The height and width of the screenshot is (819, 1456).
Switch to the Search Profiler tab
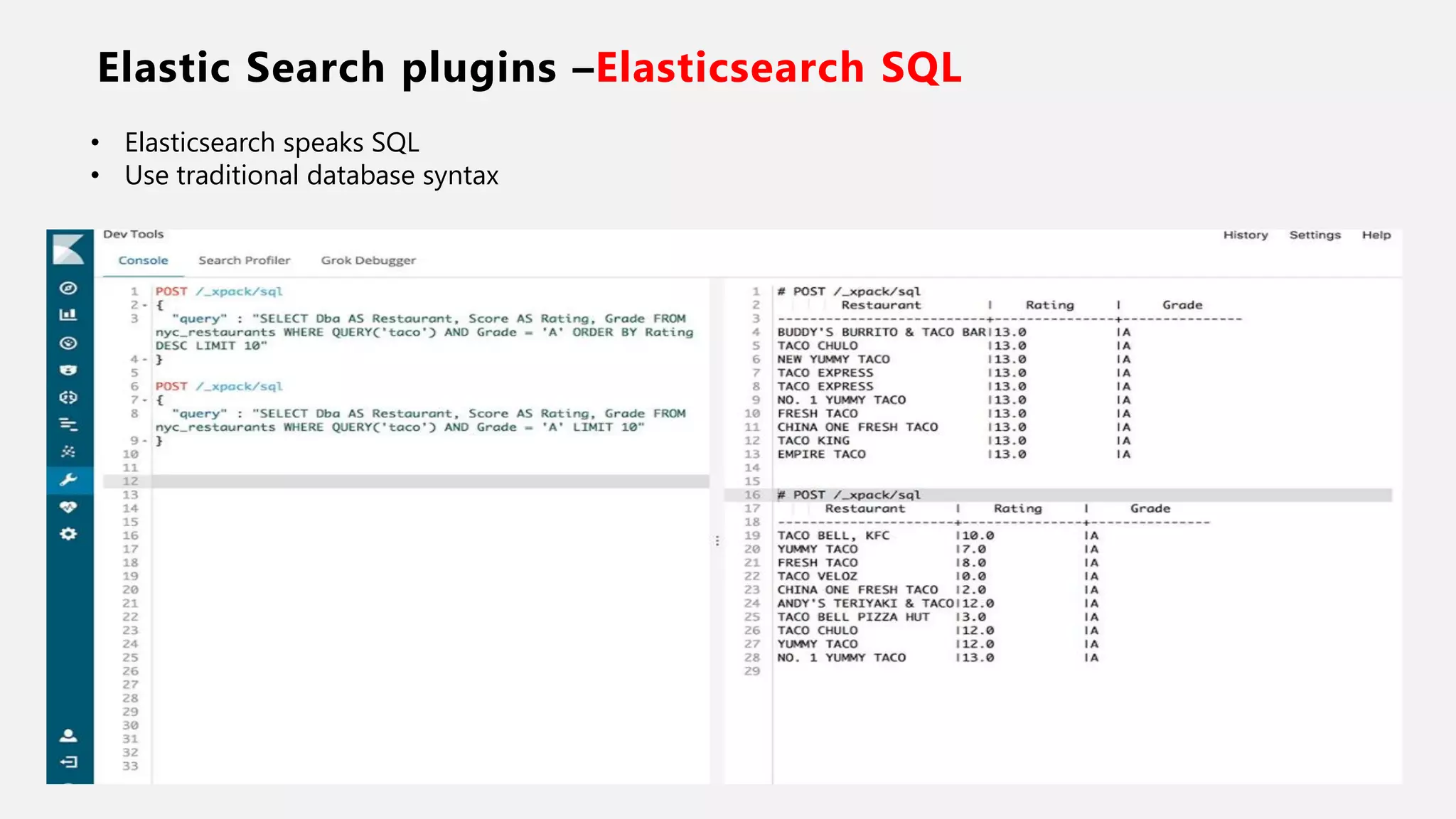tap(245, 260)
